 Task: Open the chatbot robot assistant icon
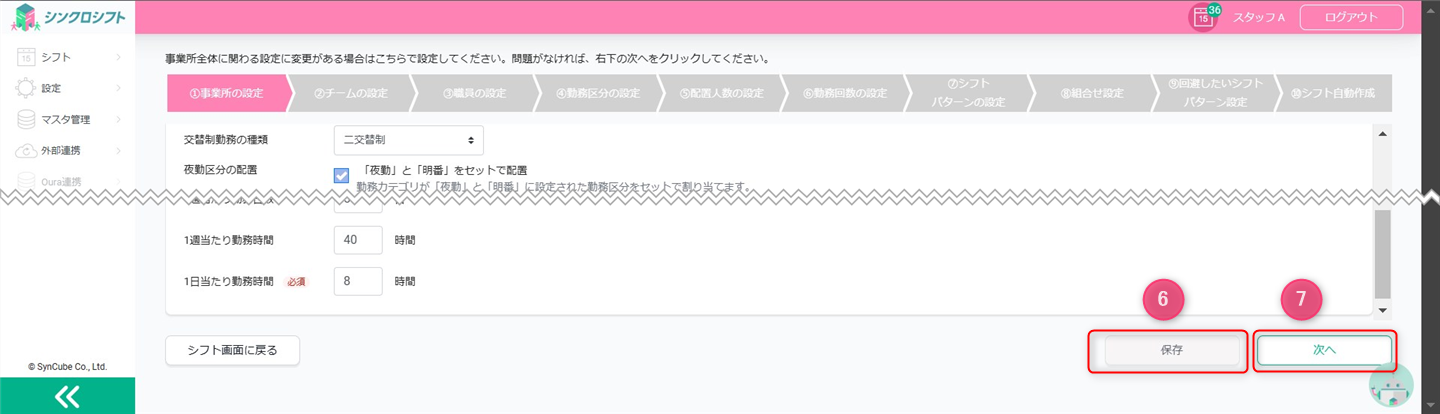pos(1391,388)
